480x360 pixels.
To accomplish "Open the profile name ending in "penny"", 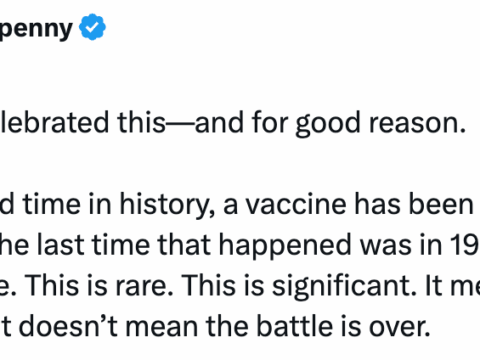I will [36, 29].
